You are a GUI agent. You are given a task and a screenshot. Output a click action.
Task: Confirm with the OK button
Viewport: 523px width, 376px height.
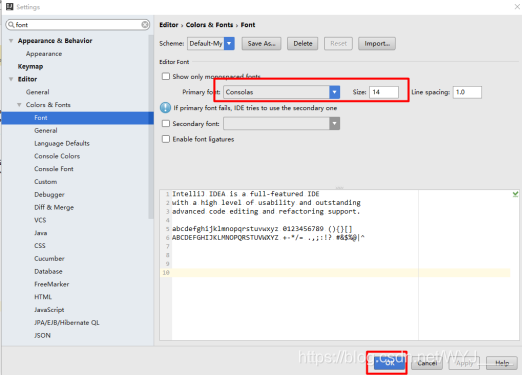click(389, 363)
